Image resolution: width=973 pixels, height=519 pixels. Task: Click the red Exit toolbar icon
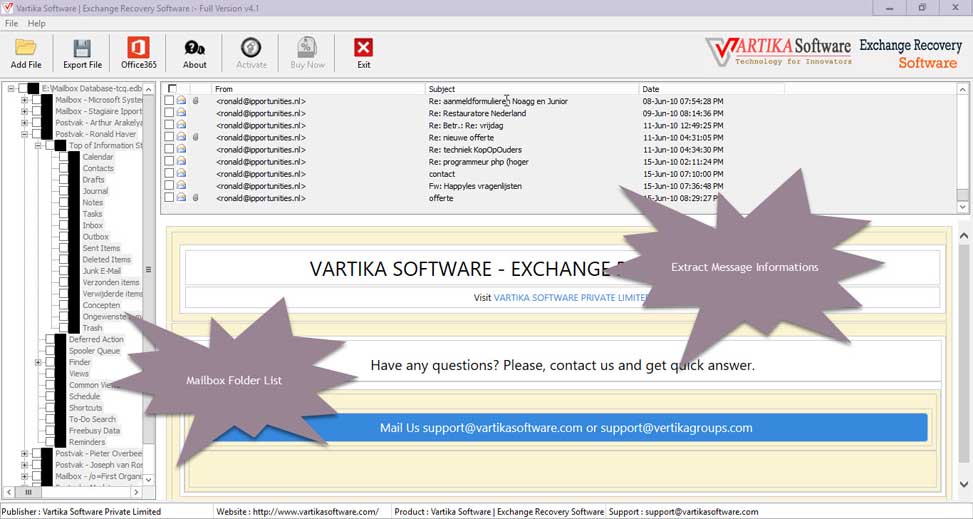click(364, 53)
